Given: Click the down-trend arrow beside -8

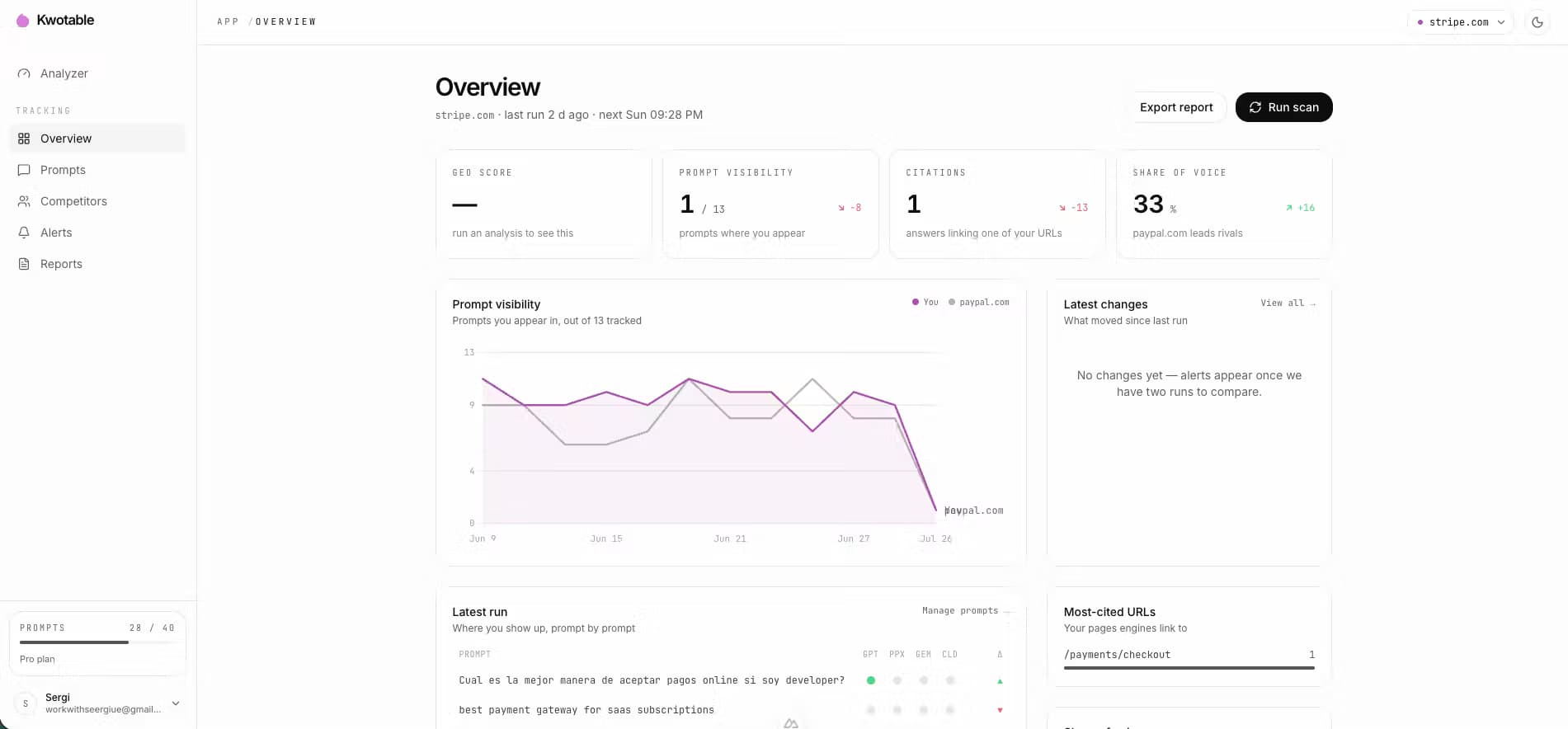Looking at the screenshot, I should pos(841,208).
